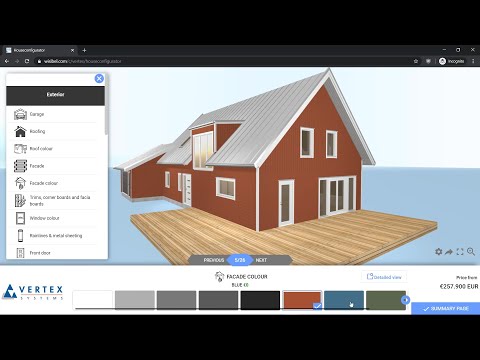The width and height of the screenshot is (480, 360).
Task: Click the share arrow icon
Action: tap(449, 252)
